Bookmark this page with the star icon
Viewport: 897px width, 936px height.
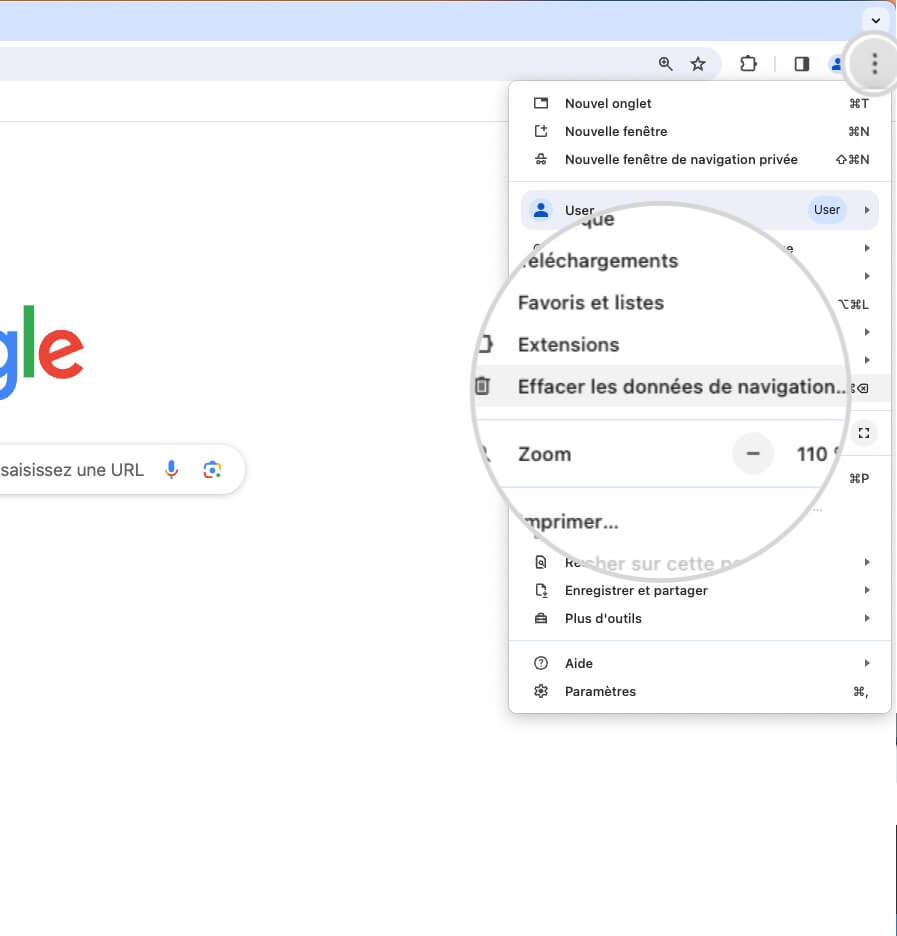tap(698, 63)
